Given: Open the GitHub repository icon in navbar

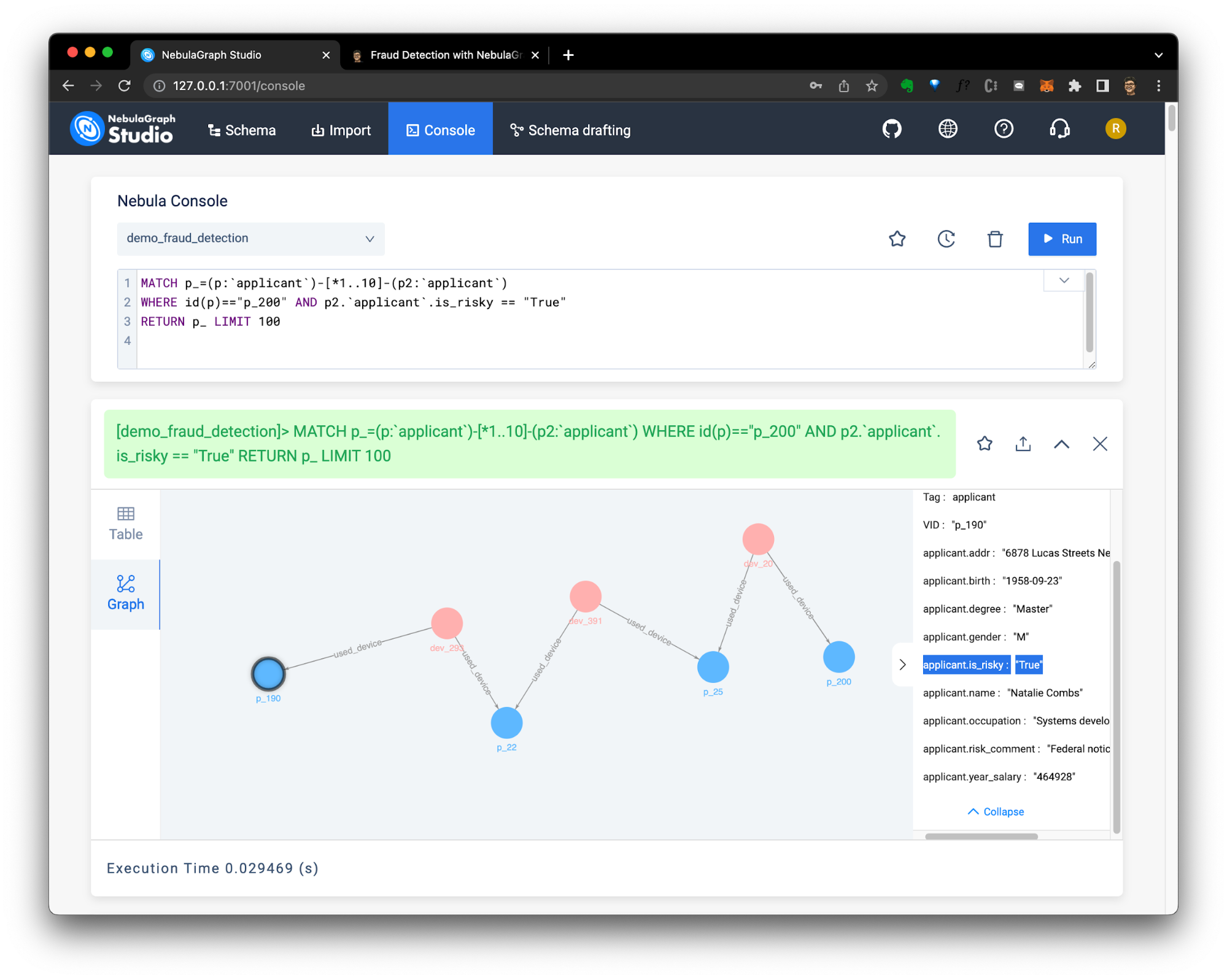Looking at the screenshot, I should click(892, 129).
